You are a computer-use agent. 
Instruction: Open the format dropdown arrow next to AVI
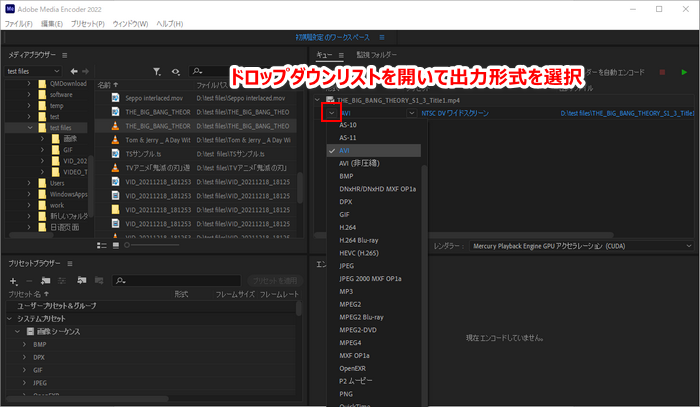pos(331,114)
